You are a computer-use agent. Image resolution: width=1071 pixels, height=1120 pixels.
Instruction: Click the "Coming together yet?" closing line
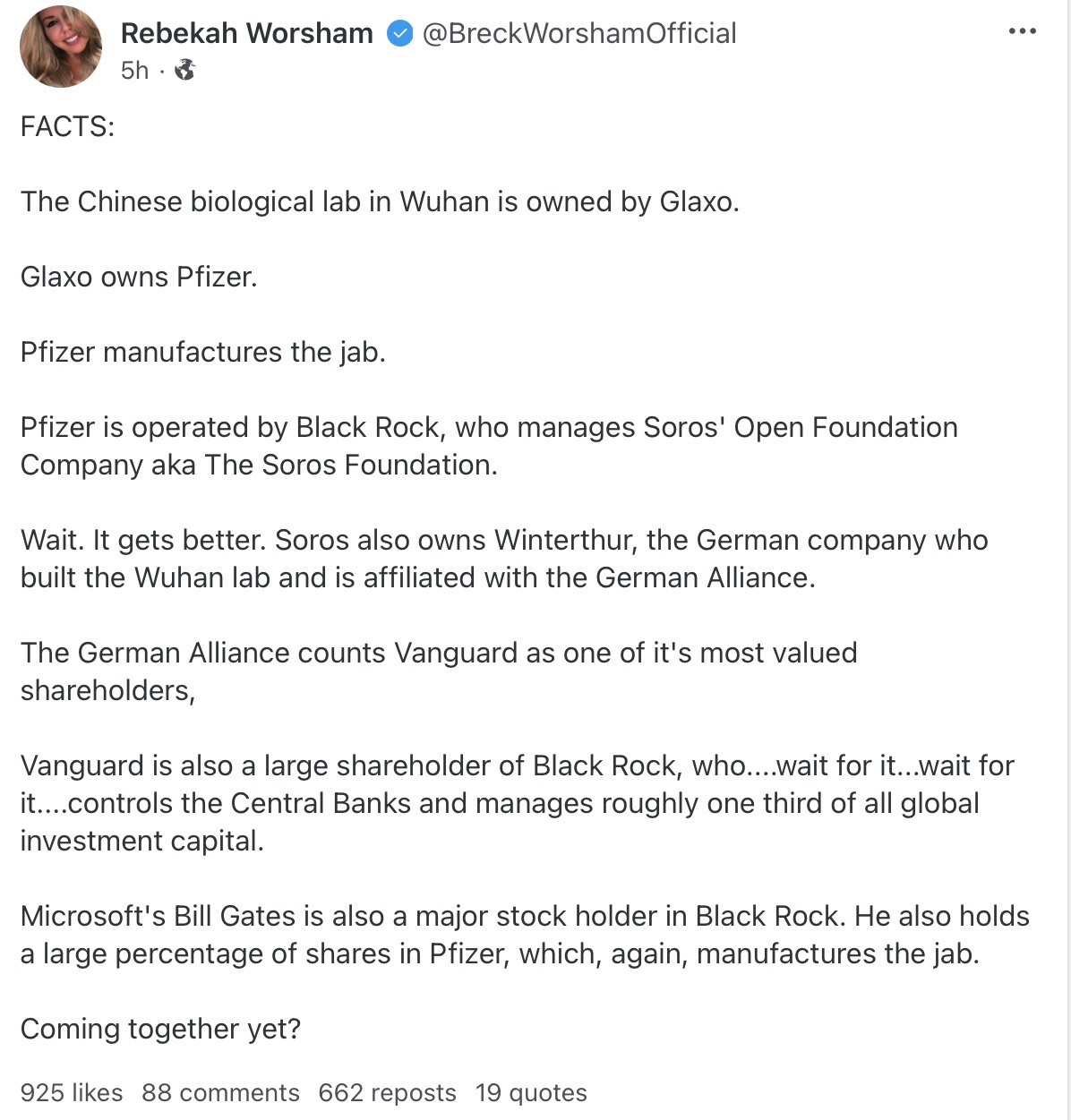161,1030
